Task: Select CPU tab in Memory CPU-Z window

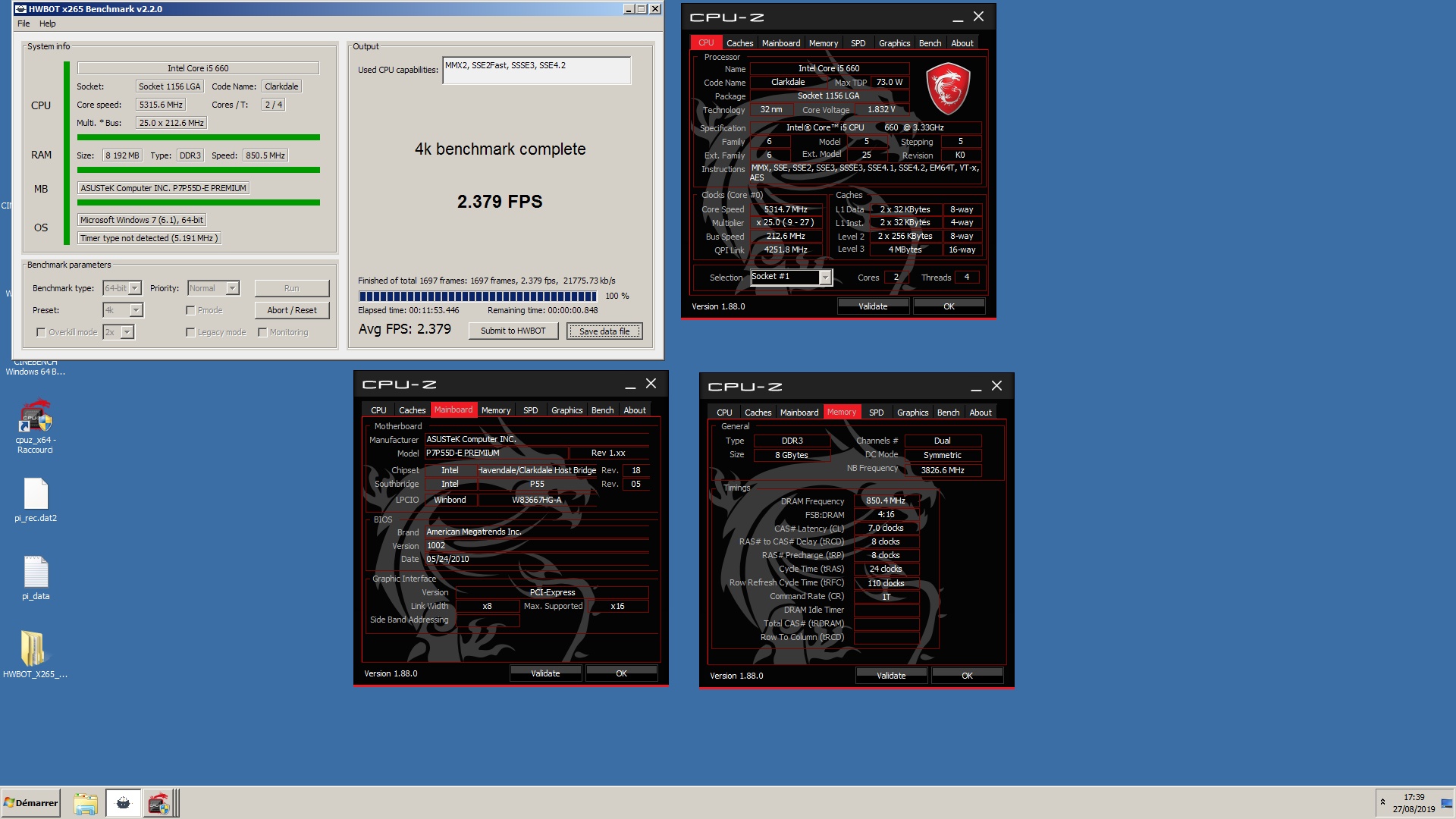Action: [x=724, y=413]
